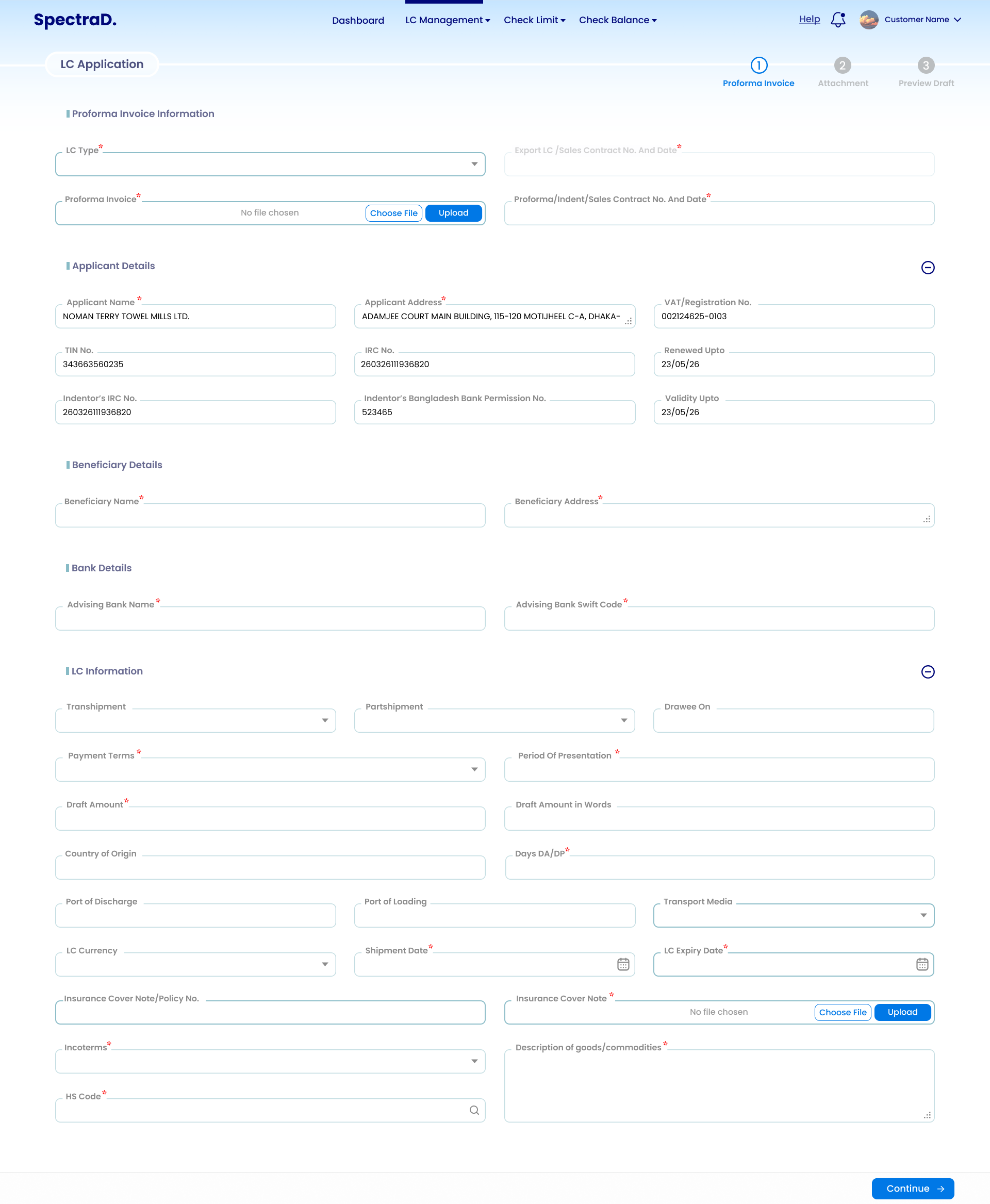Click the Port of Discharge field
This screenshot has width=990, height=1204.
[x=195, y=915]
